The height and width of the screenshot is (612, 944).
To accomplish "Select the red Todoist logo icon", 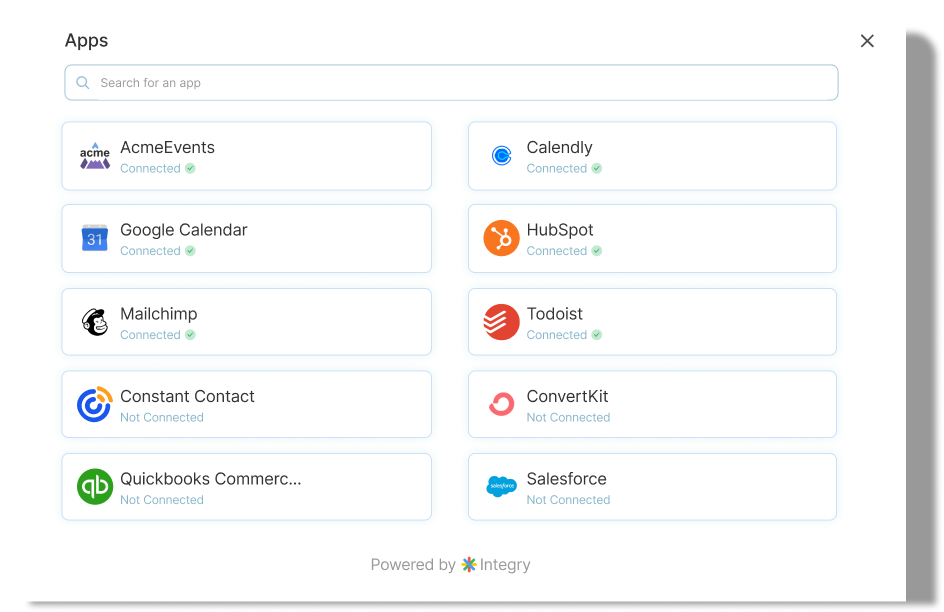I will 502,322.
